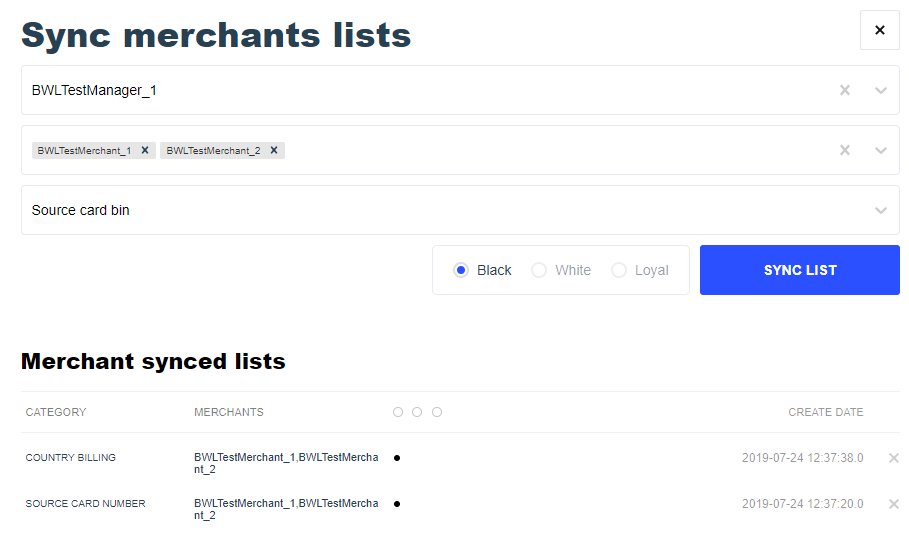Expand the BWLTestManager_1 manager dropdown
This screenshot has height=540, width=909.
tap(880, 90)
